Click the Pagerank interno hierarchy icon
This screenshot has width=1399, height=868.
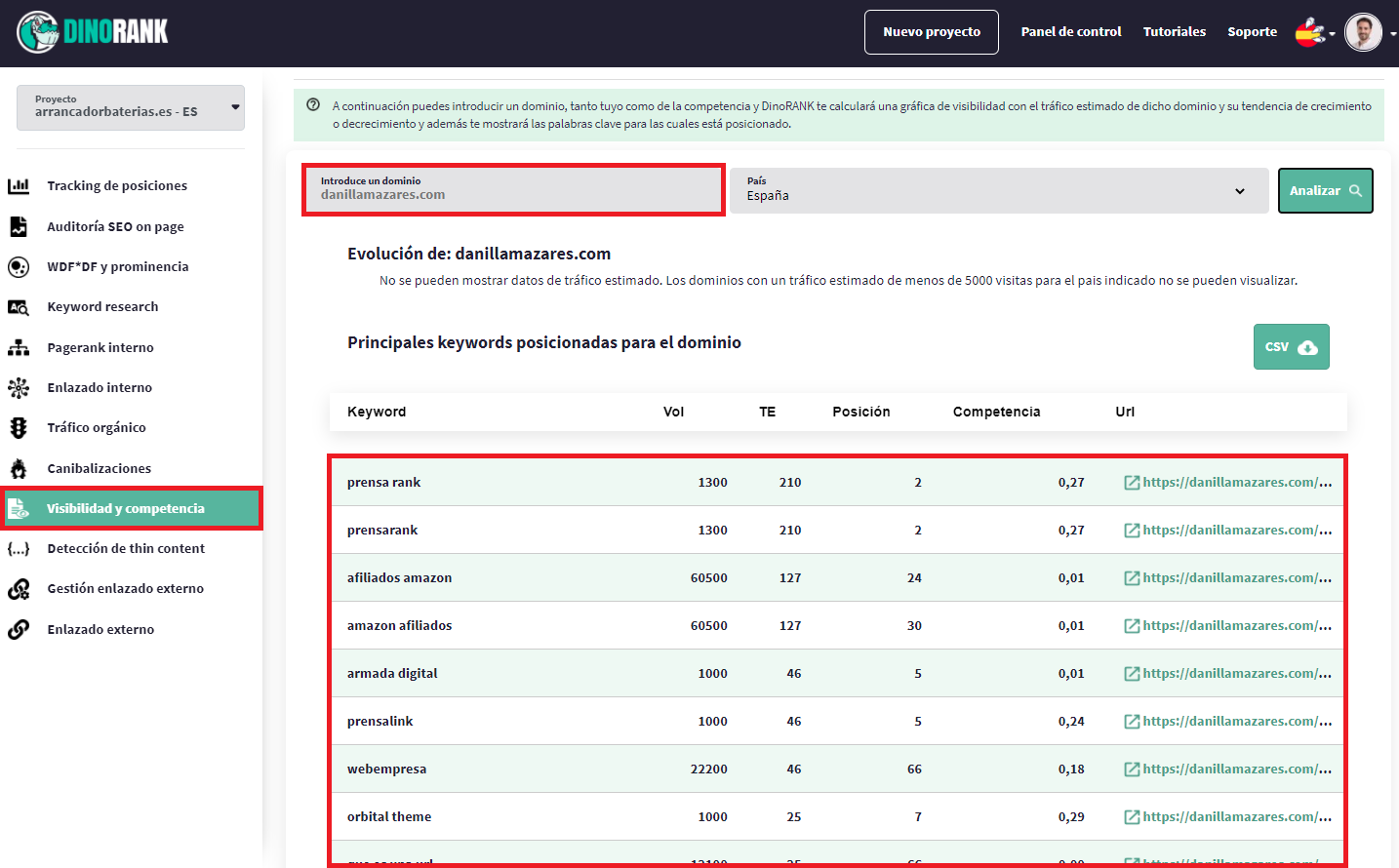[19, 347]
